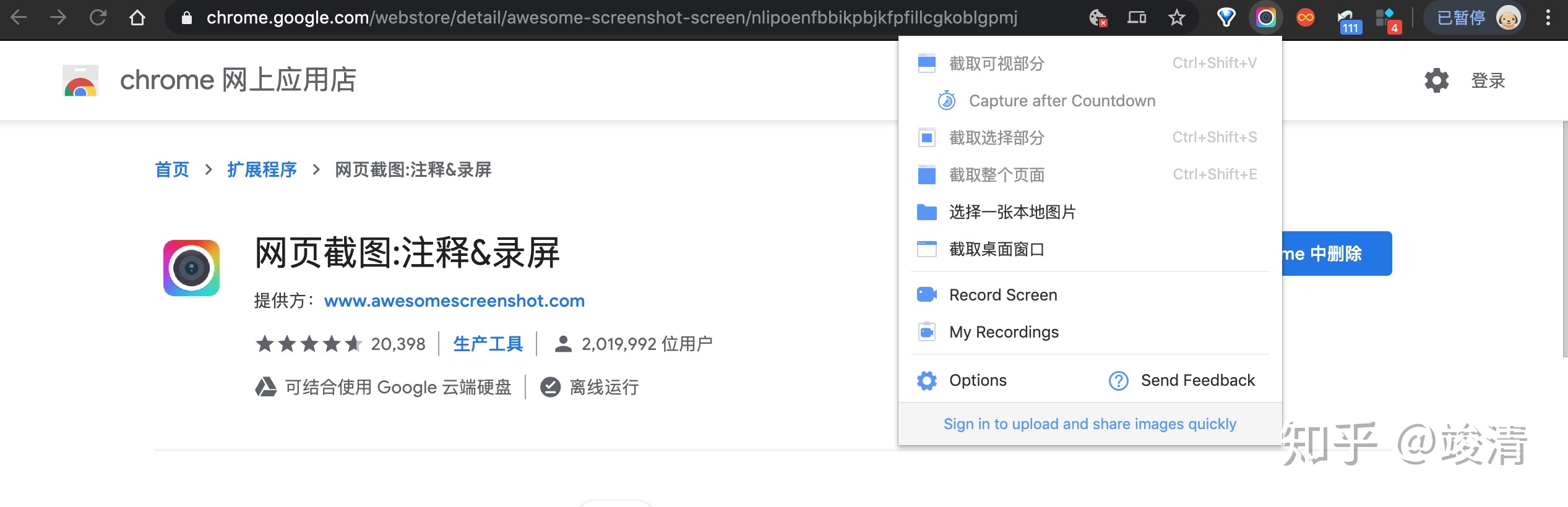
Task: Click the video camera Record Screen icon
Action: click(926, 294)
